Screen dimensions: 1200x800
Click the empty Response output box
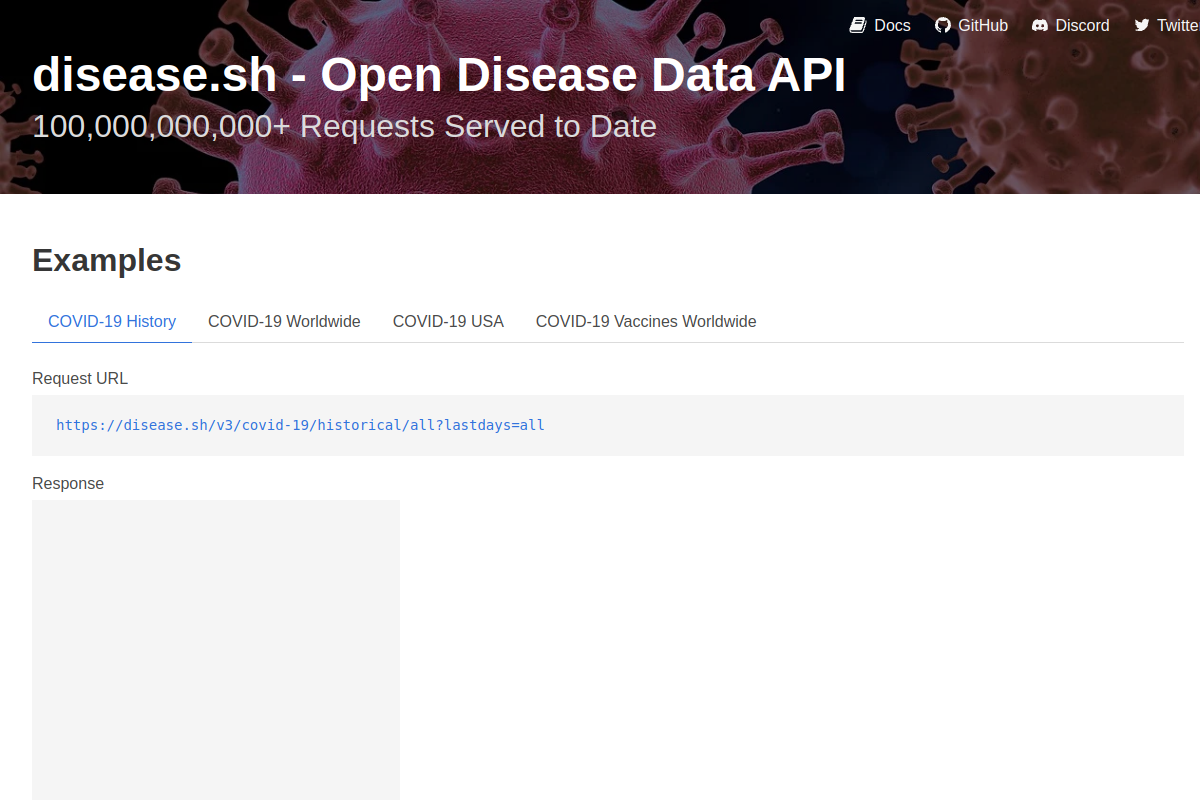[216, 650]
